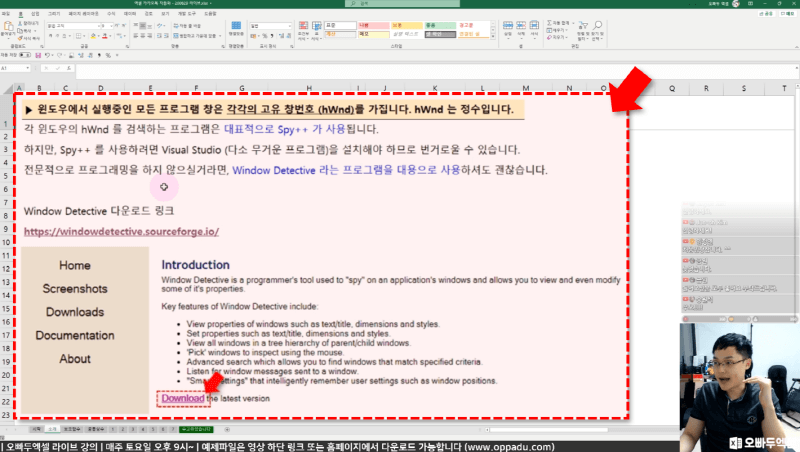Click Format cells icon
The image size is (800, 452).
(x=534, y=26)
